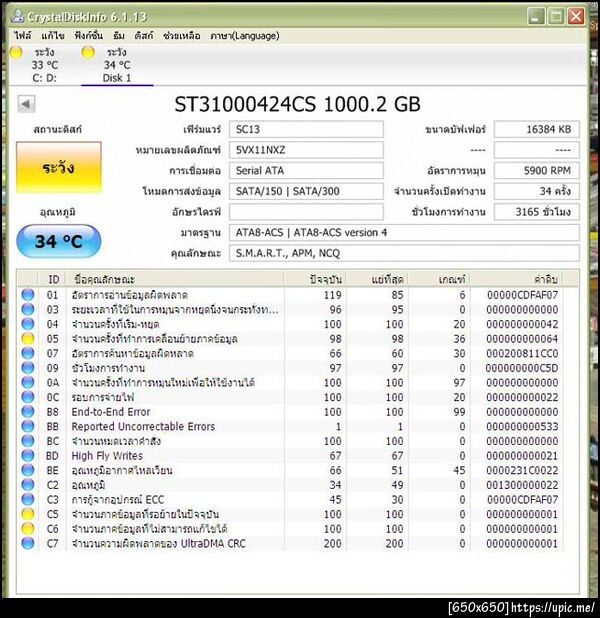Click the blue status icon for attribute 01
The height and width of the screenshot is (618, 600).
(28, 295)
